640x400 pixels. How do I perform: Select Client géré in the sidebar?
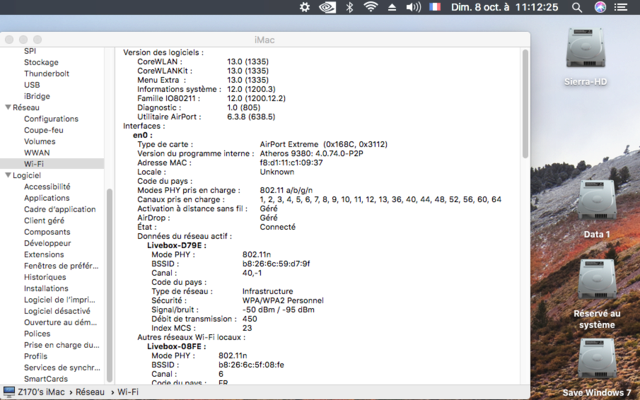pos(44,221)
